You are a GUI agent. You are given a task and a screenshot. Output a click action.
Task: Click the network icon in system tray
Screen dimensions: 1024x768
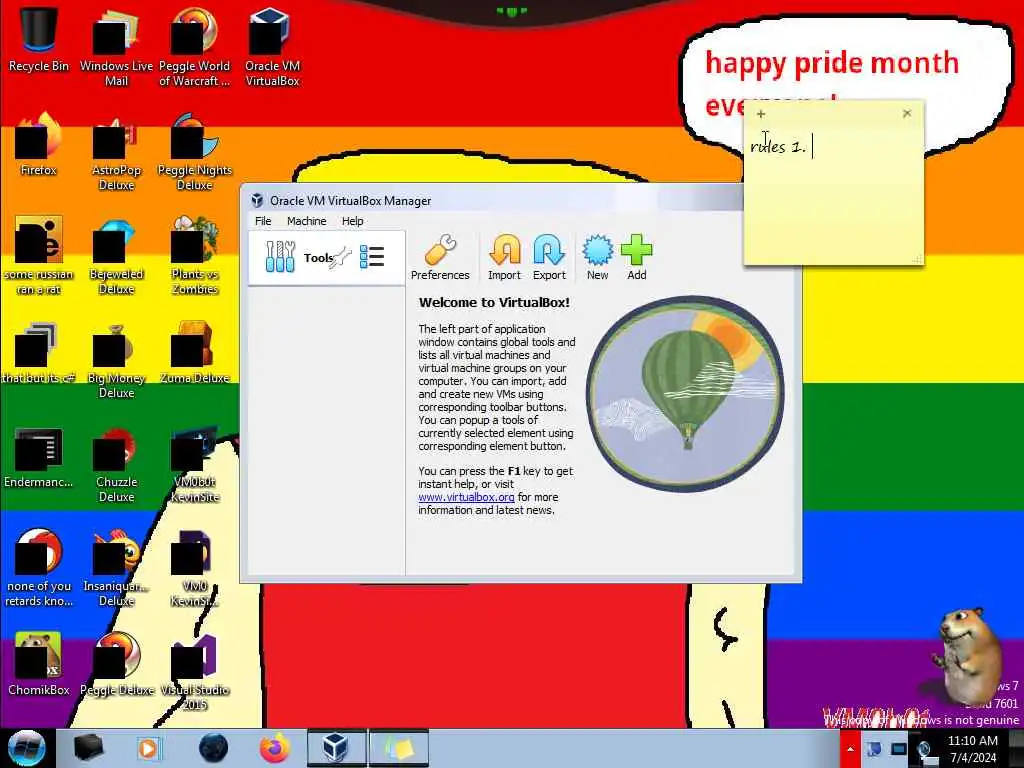click(x=899, y=748)
